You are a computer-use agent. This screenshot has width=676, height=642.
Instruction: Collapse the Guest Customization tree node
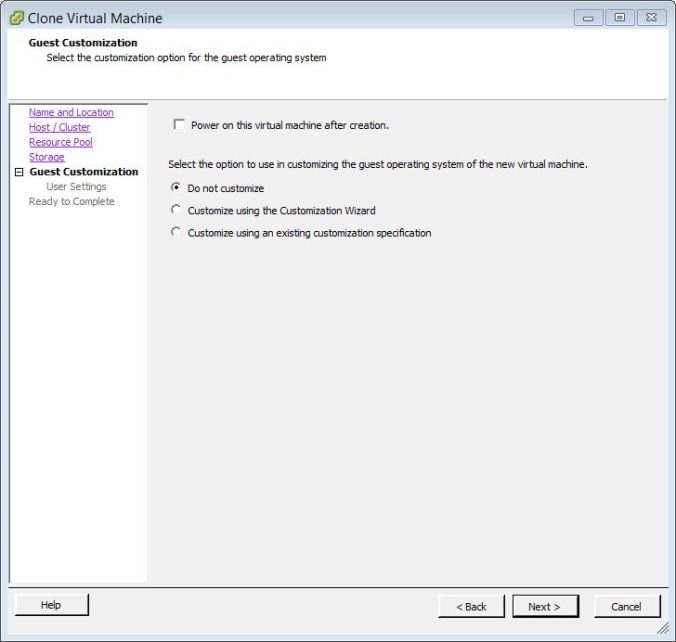coord(18,172)
